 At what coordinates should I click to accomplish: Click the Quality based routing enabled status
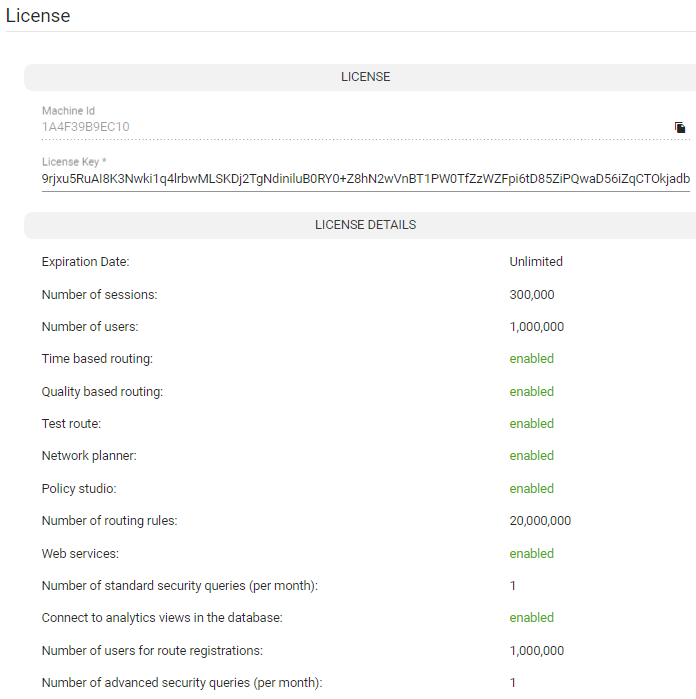(531, 392)
